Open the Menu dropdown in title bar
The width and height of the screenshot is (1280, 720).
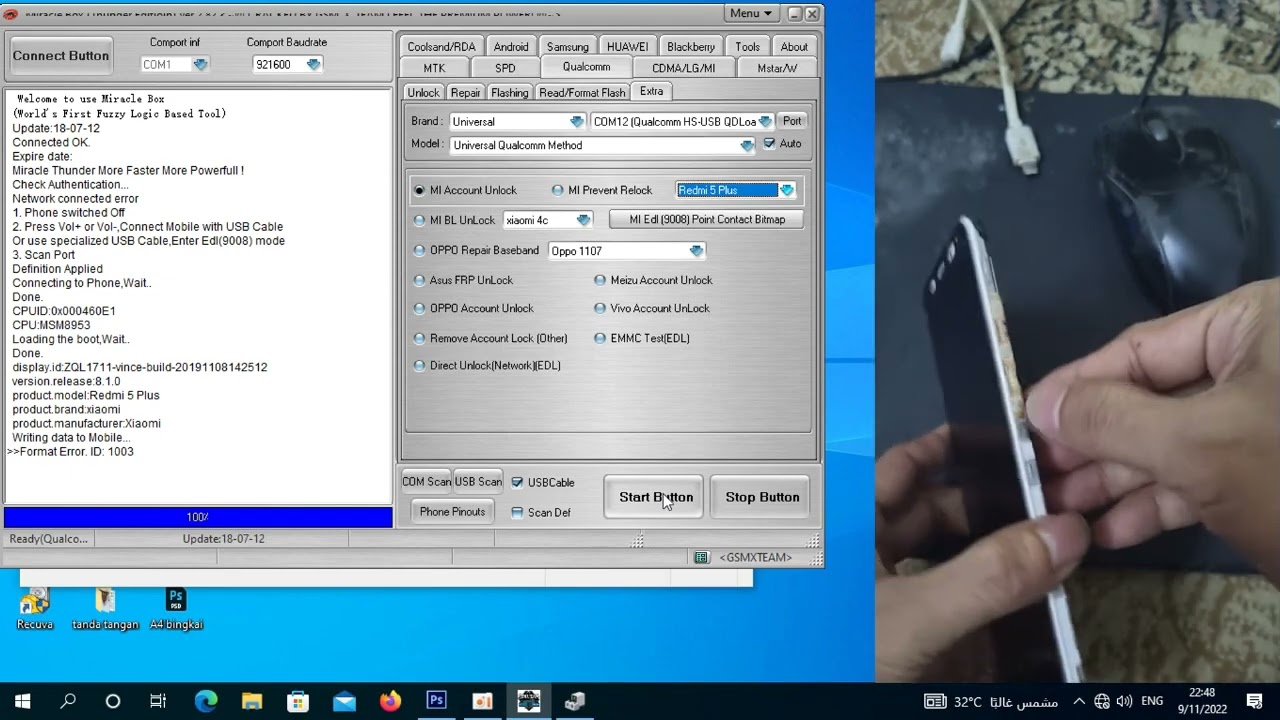(x=751, y=13)
